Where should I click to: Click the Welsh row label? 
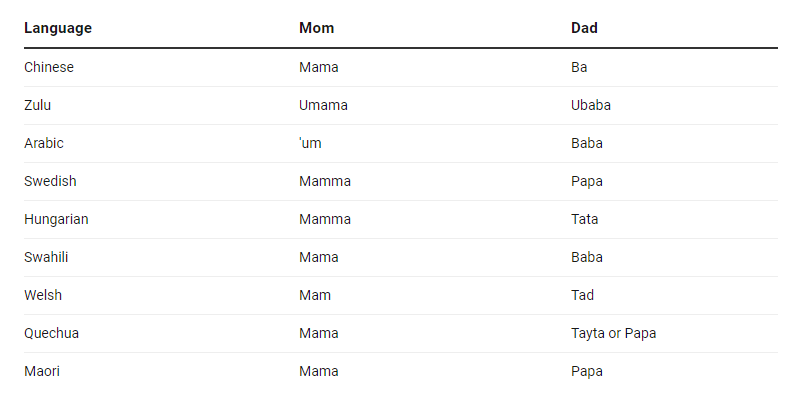(x=43, y=295)
